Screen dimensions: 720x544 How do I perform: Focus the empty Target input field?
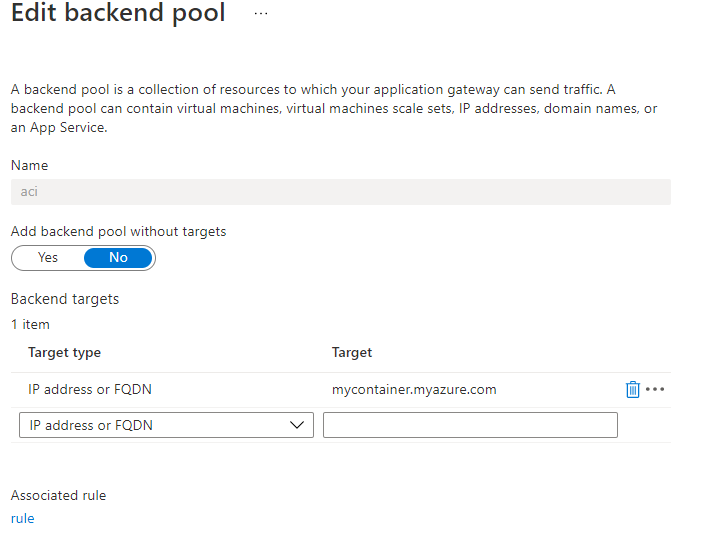point(470,425)
